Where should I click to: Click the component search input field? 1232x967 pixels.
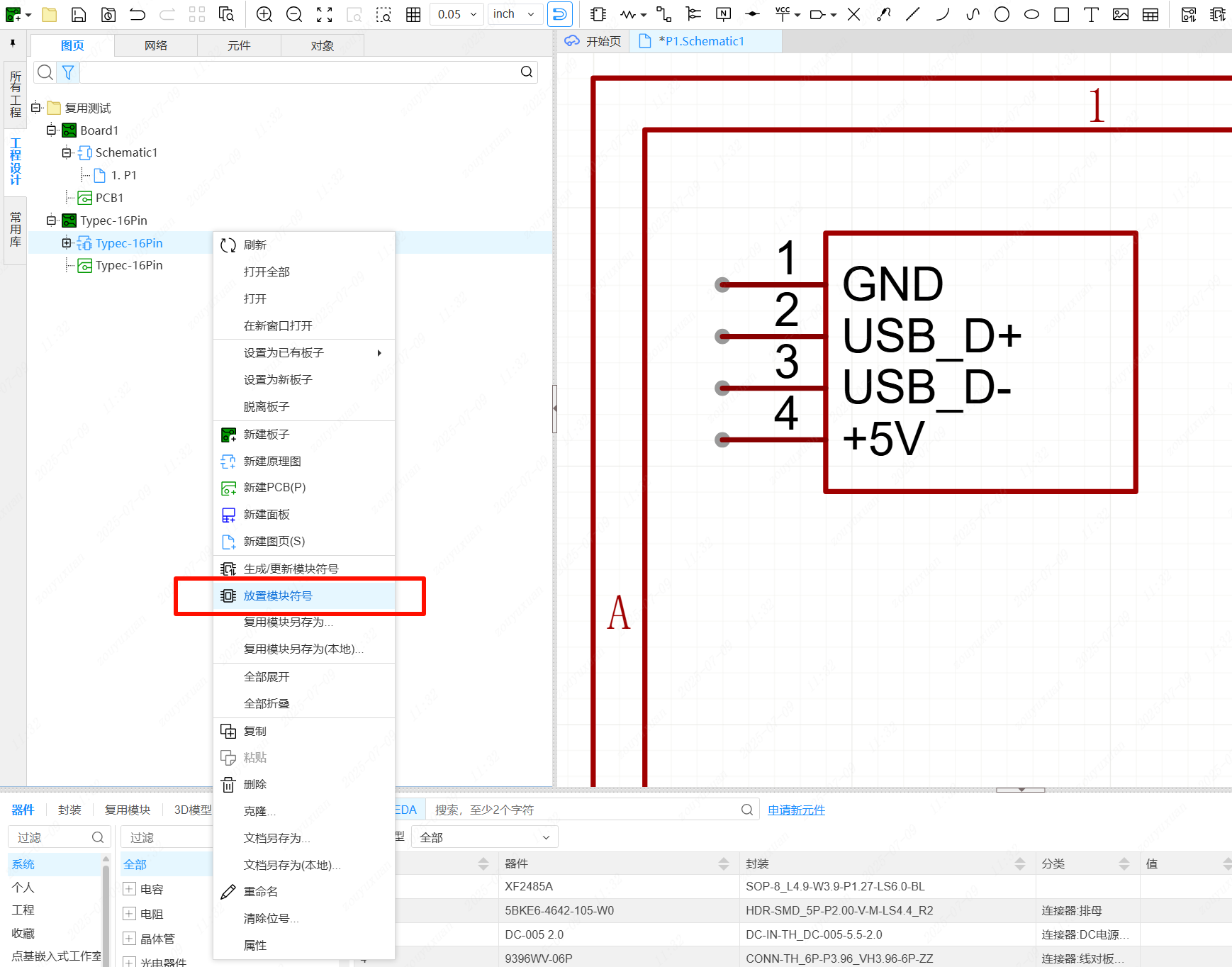point(585,810)
